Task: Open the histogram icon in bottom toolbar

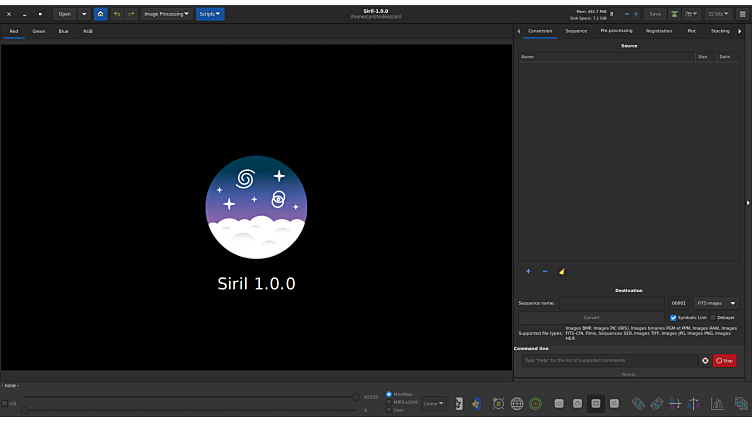Action: click(x=717, y=404)
